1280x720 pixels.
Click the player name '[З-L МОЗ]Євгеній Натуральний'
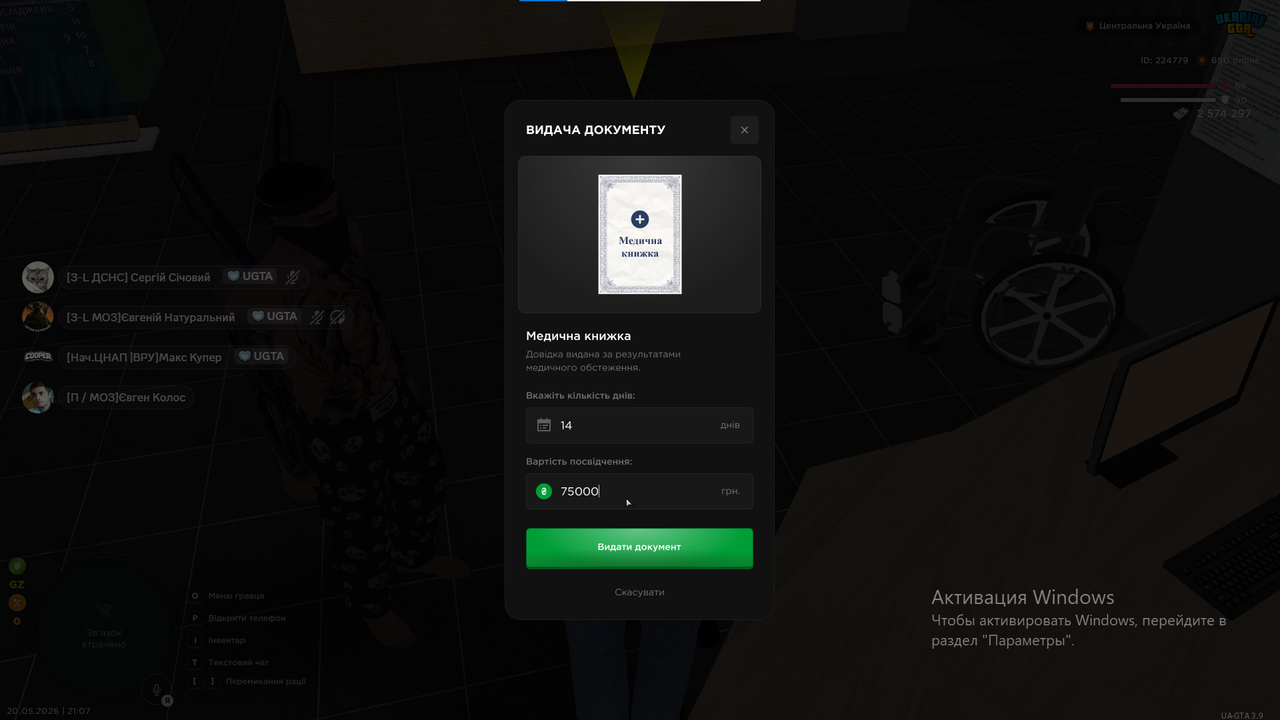151,317
